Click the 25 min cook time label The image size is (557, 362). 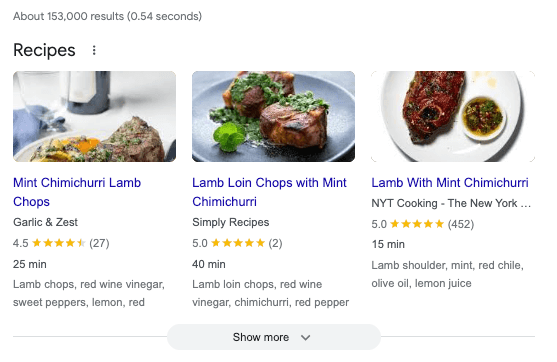pos(30,264)
